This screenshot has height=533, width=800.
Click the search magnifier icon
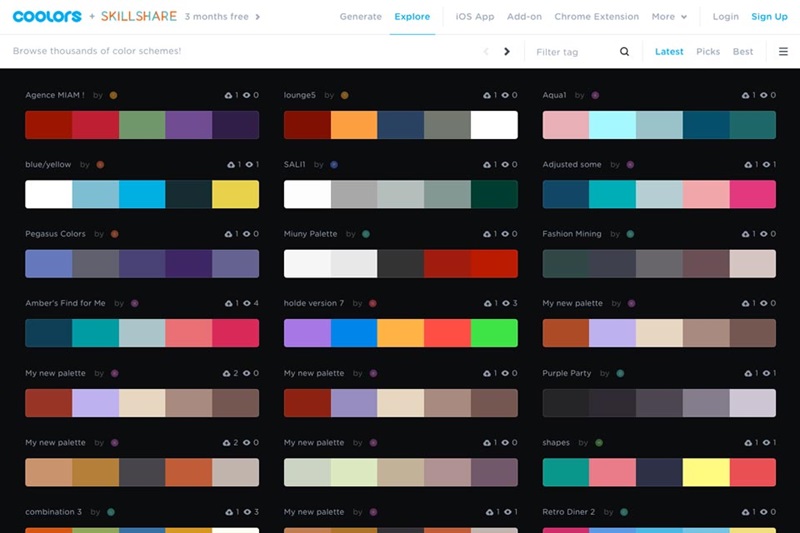tap(625, 52)
